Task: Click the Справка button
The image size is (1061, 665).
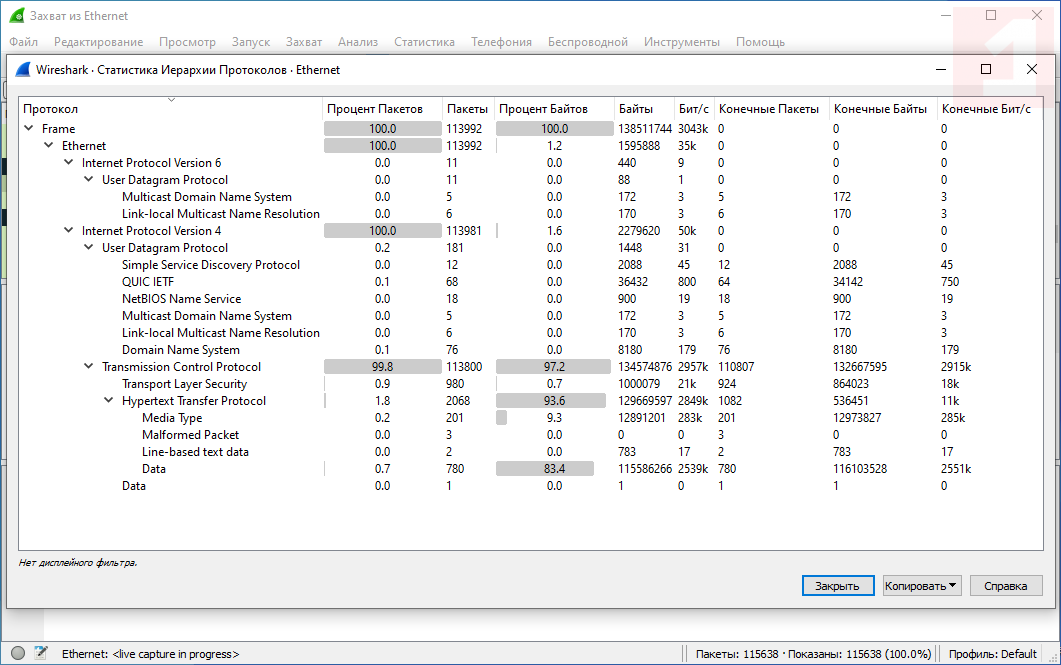Action: [1005, 586]
